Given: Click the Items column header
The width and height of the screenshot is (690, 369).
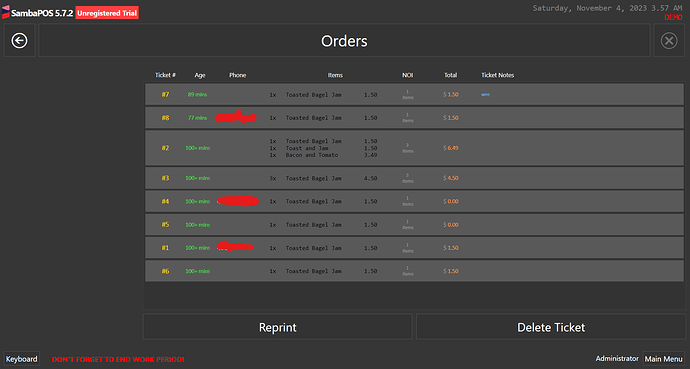Looking at the screenshot, I should pos(335,75).
